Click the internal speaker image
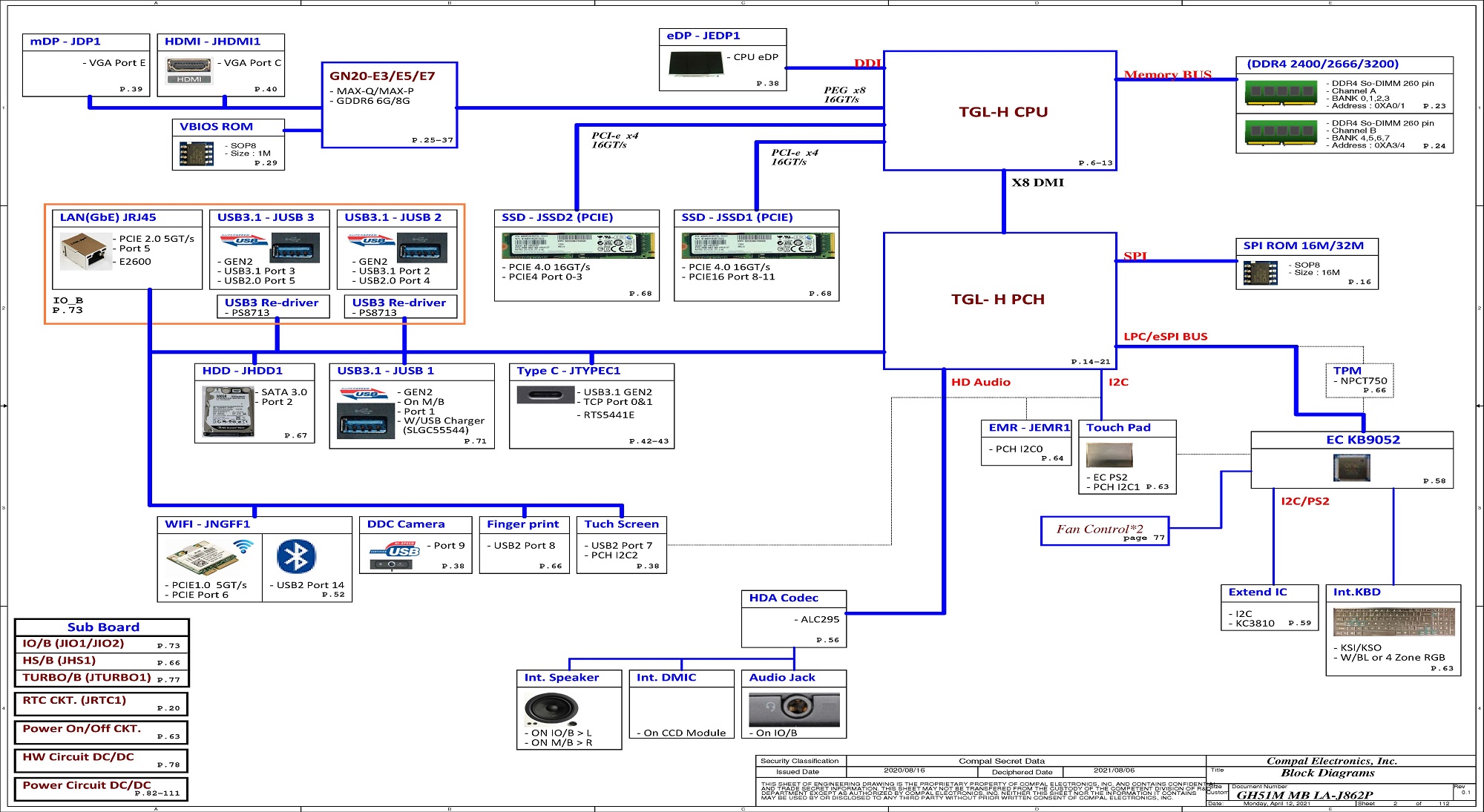 tap(551, 709)
